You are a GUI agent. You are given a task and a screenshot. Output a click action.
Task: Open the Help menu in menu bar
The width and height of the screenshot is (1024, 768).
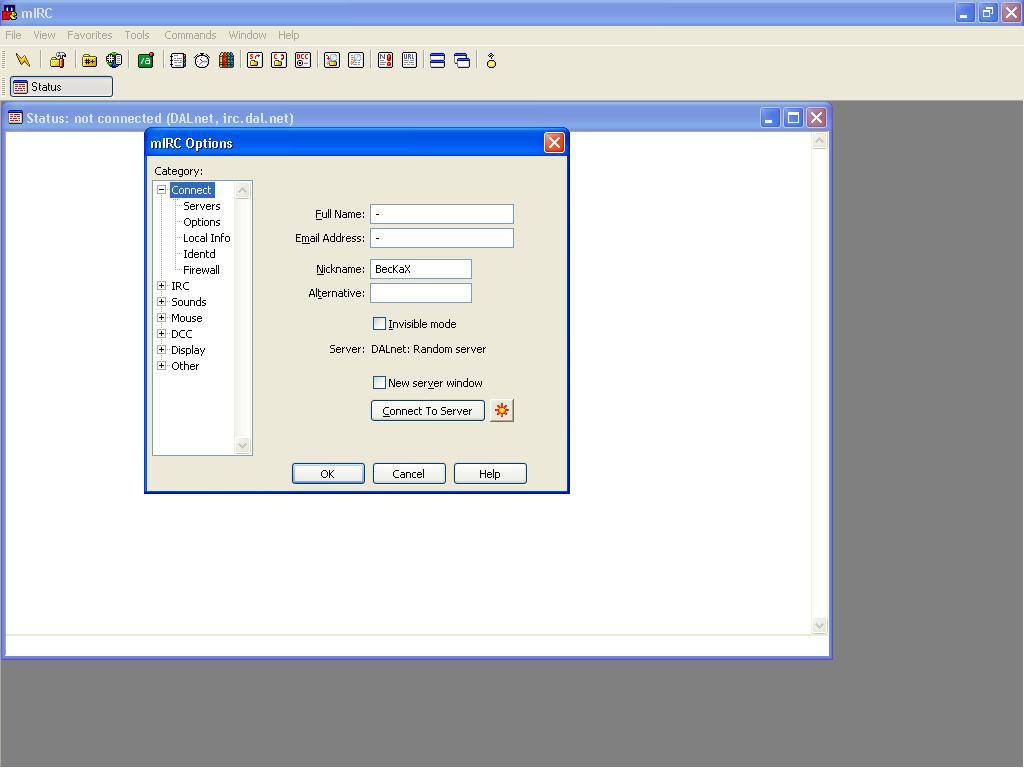(288, 35)
